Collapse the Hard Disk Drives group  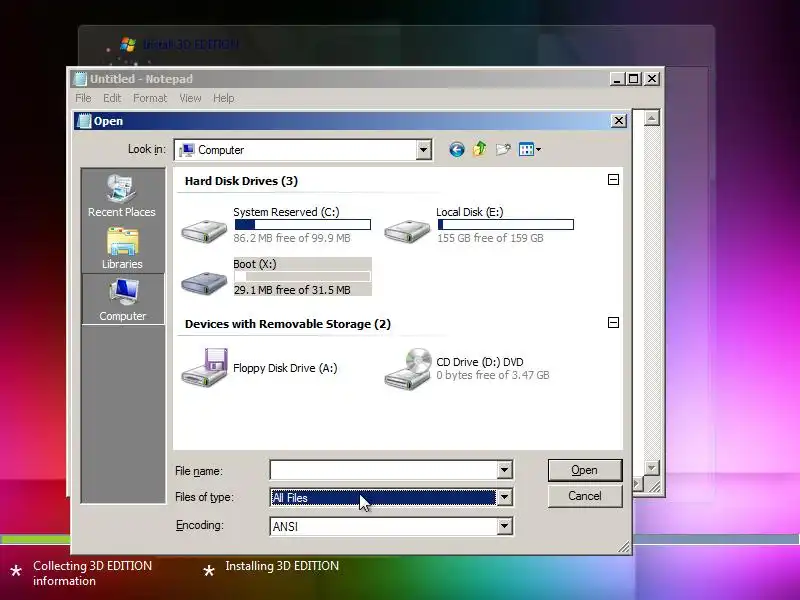click(613, 180)
